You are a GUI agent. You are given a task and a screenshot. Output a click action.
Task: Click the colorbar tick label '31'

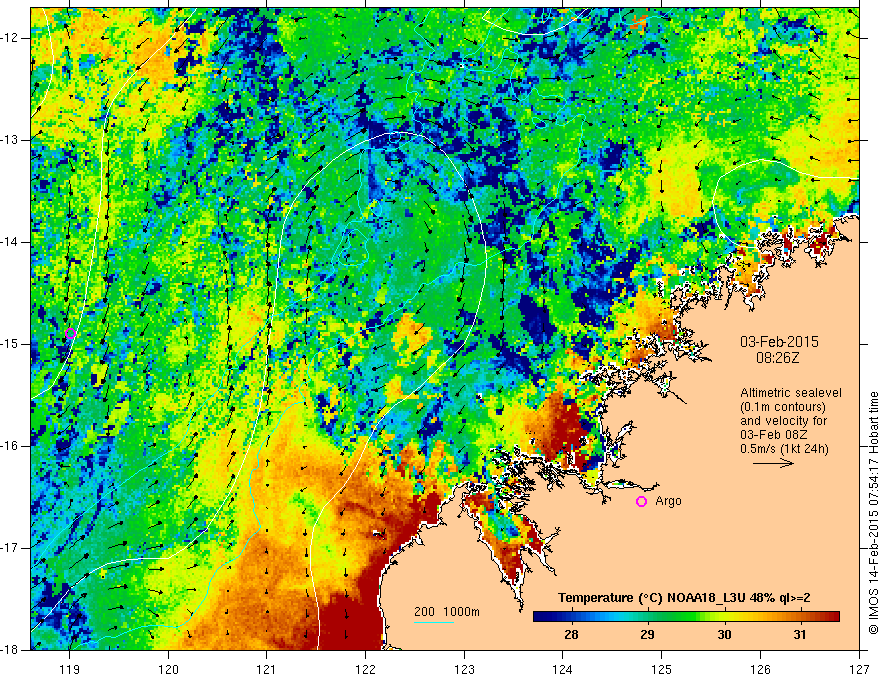[800, 635]
